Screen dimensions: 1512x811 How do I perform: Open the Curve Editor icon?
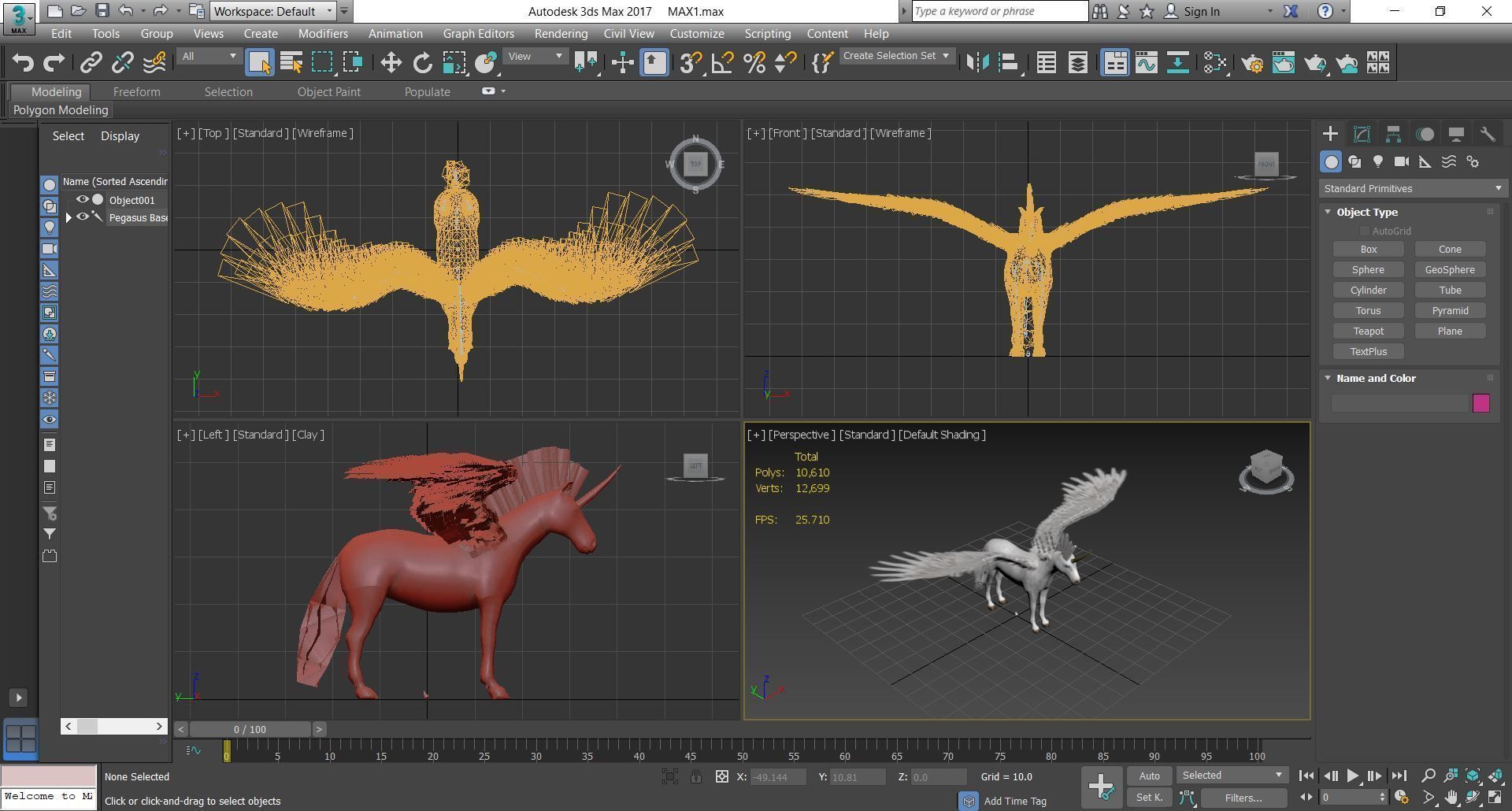(1147, 63)
